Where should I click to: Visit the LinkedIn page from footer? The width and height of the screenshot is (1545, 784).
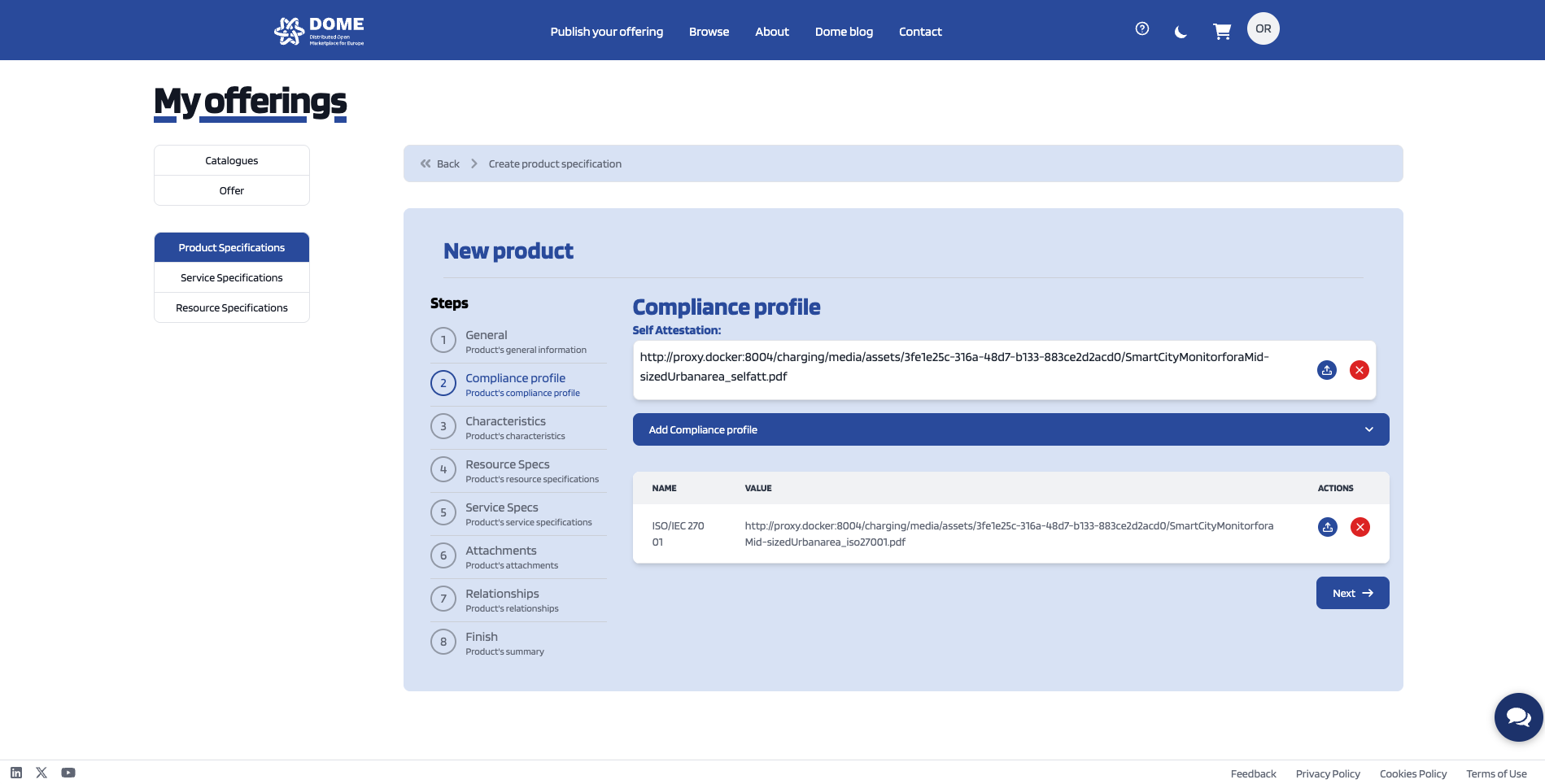pos(16,773)
